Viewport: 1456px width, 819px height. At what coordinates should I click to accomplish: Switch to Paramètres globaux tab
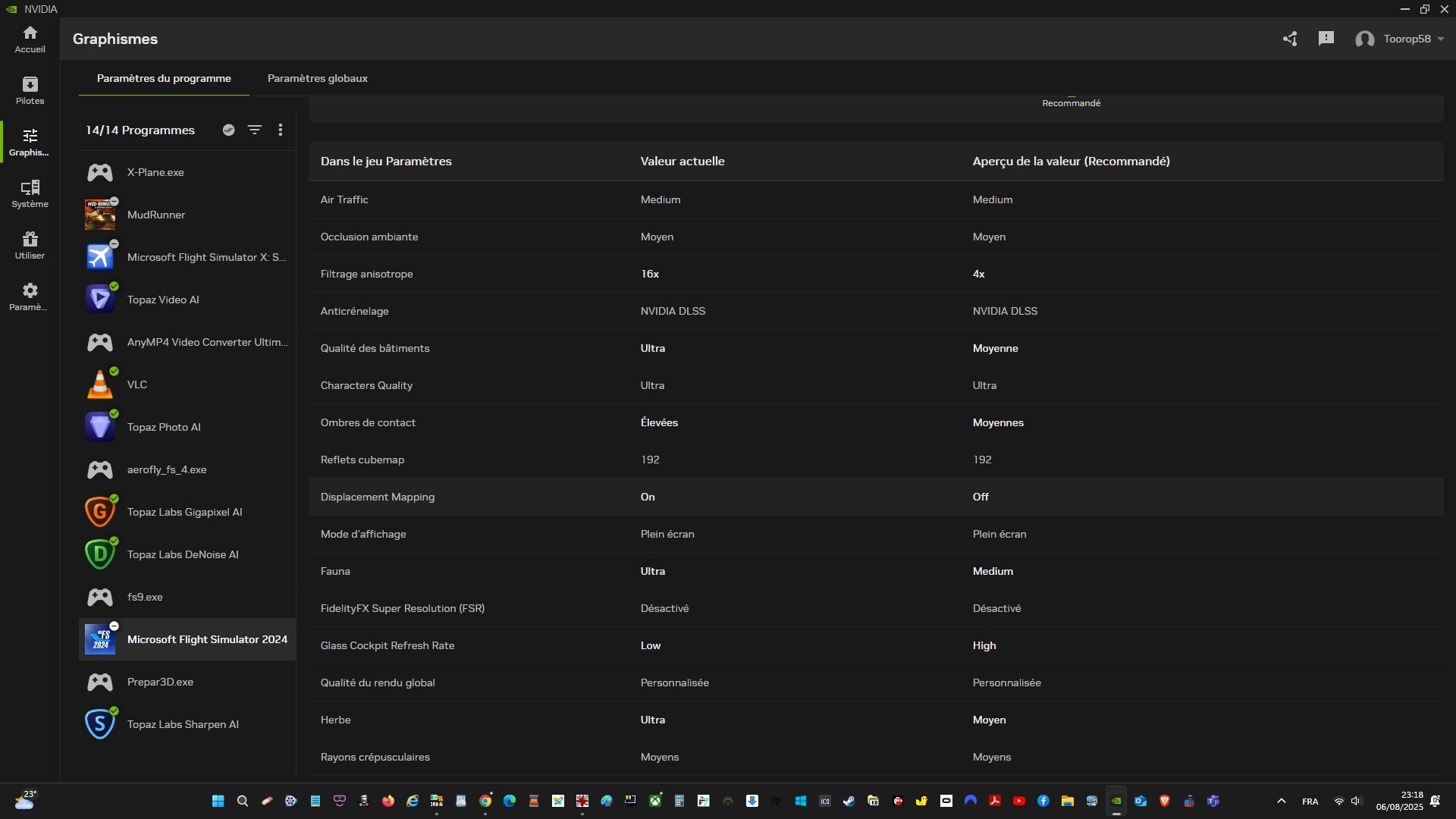[x=317, y=78]
